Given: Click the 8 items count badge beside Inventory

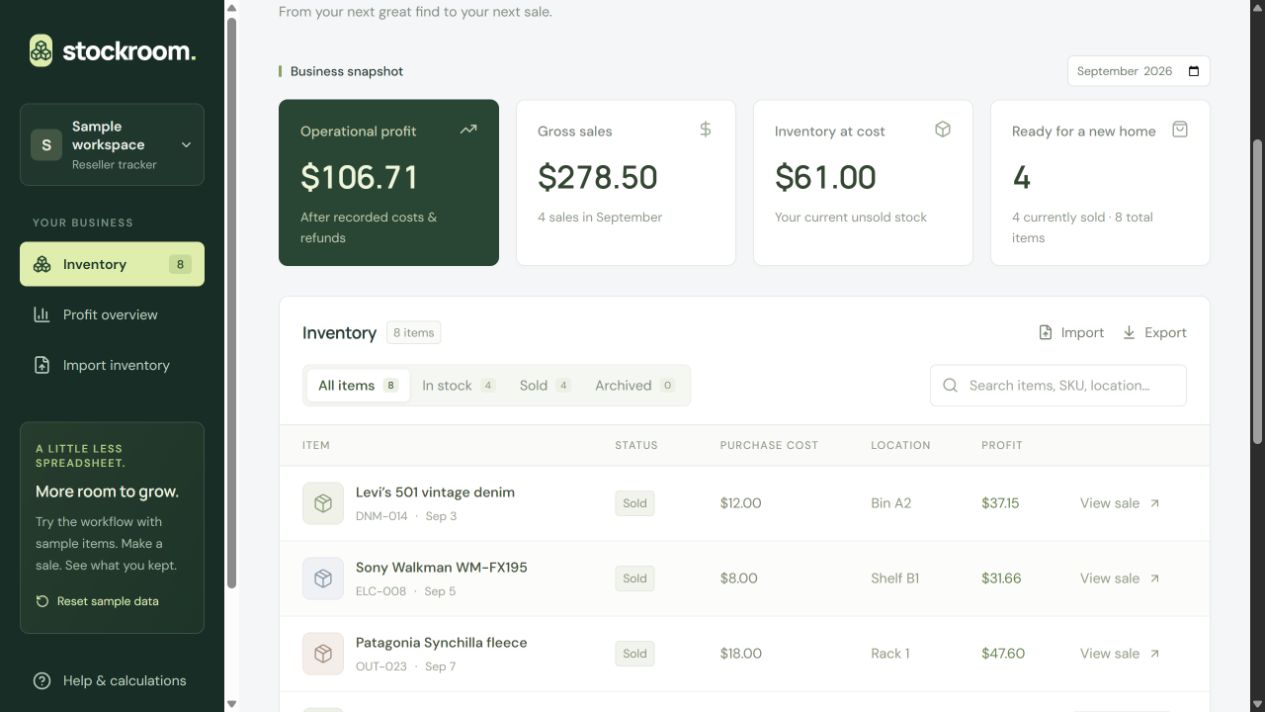Looking at the screenshot, I should tap(414, 333).
